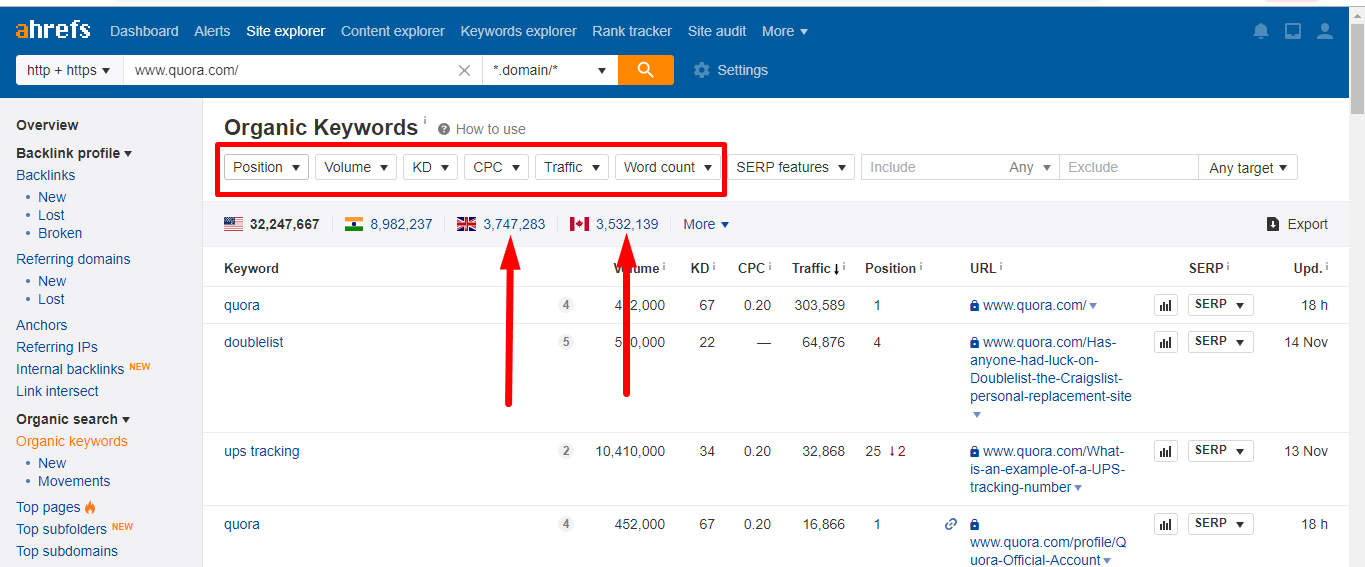1365x567 pixels.
Task: Open Anchors in the sidebar
Action: (x=42, y=325)
